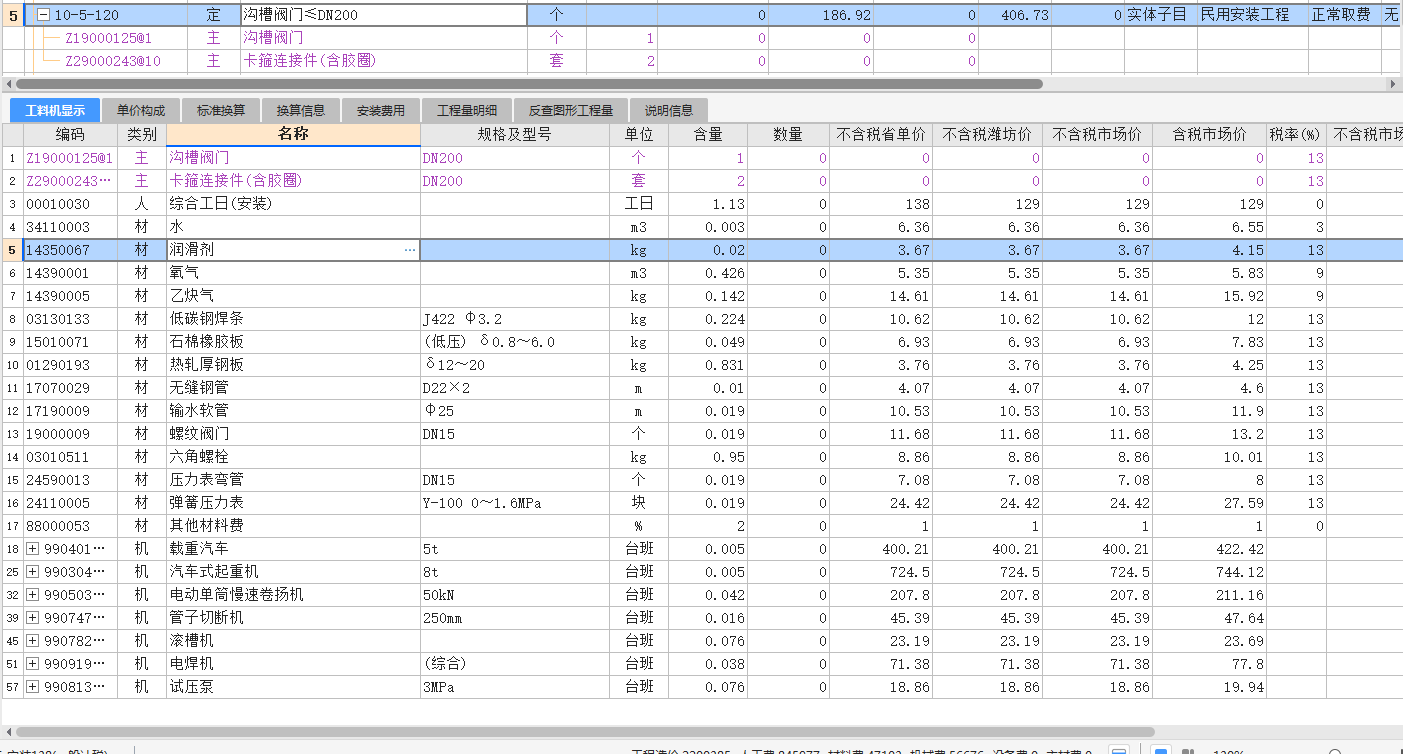Image resolution: width=1403 pixels, height=754 pixels.
Task: Click the 422.42 taxed price for 载重汽车
Action: (1210, 549)
